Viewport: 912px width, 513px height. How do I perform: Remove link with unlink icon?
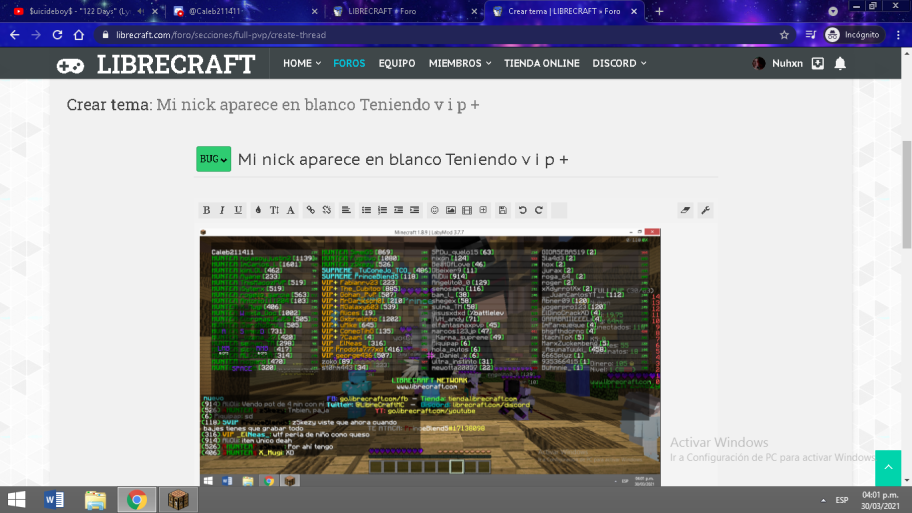[327, 210]
